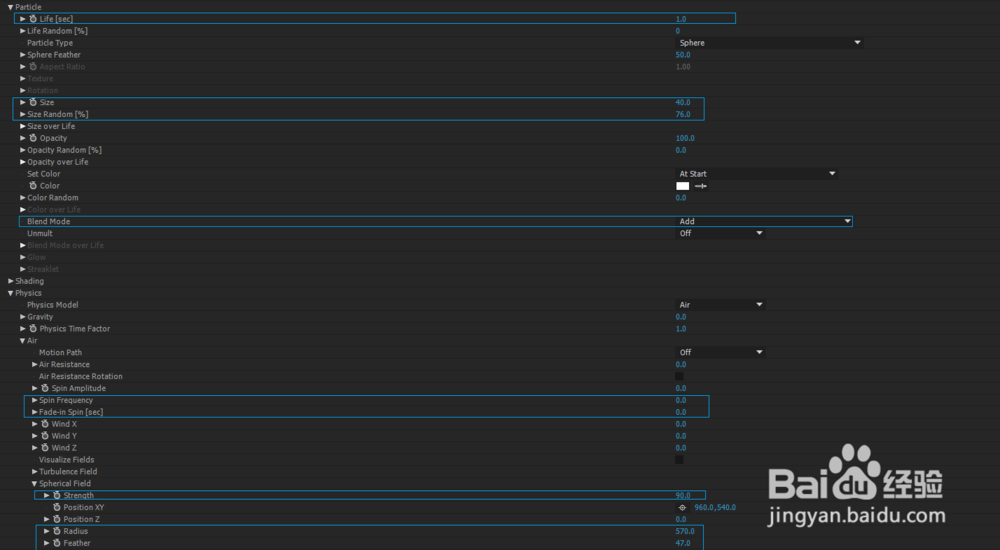Click Radius value 570.0
Image resolution: width=1000 pixels, height=550 pixels.
(x=685, y=531)
